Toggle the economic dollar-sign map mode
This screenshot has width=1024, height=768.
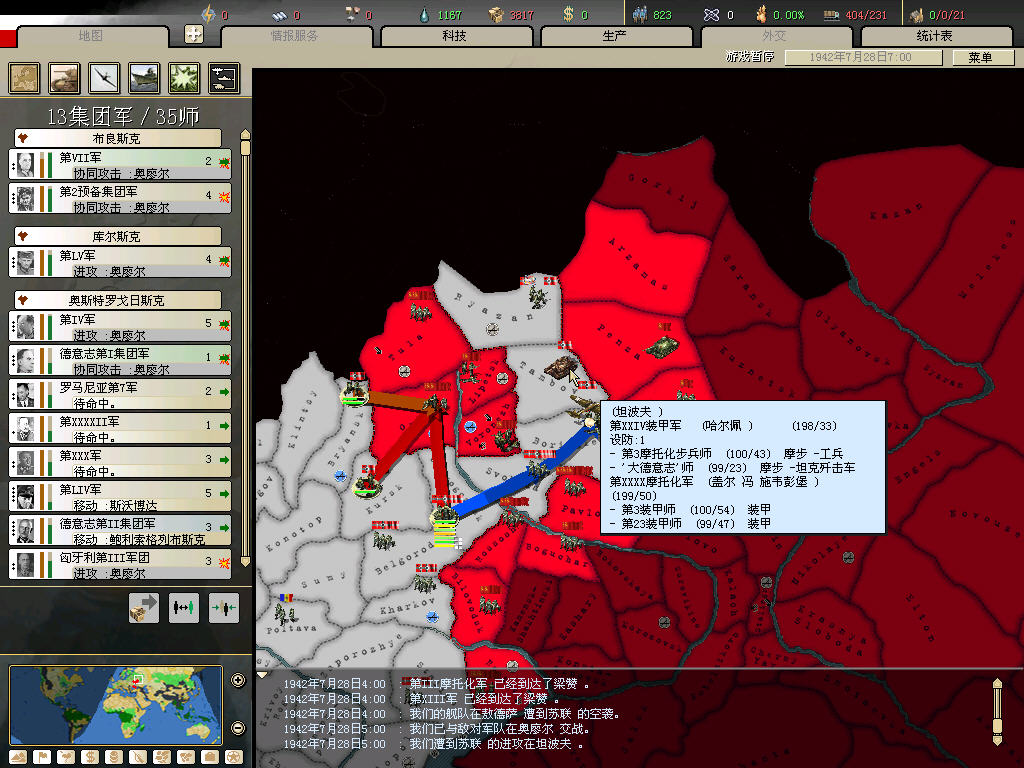[88, 757]
